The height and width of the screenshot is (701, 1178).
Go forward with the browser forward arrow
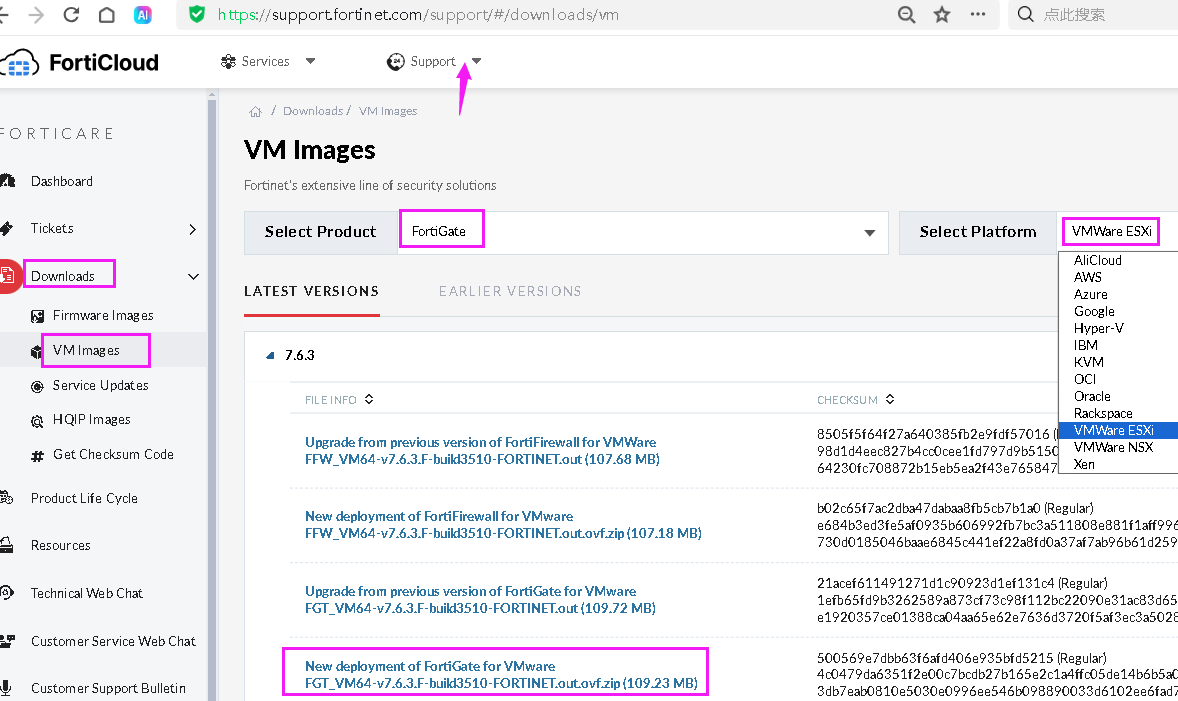36,14
